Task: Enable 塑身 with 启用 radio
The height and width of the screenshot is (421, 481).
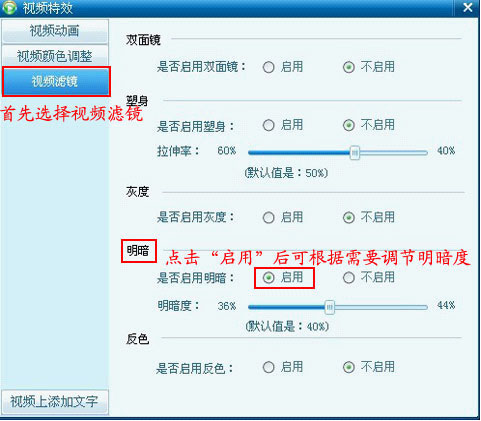Action: [x=268, y=126]
